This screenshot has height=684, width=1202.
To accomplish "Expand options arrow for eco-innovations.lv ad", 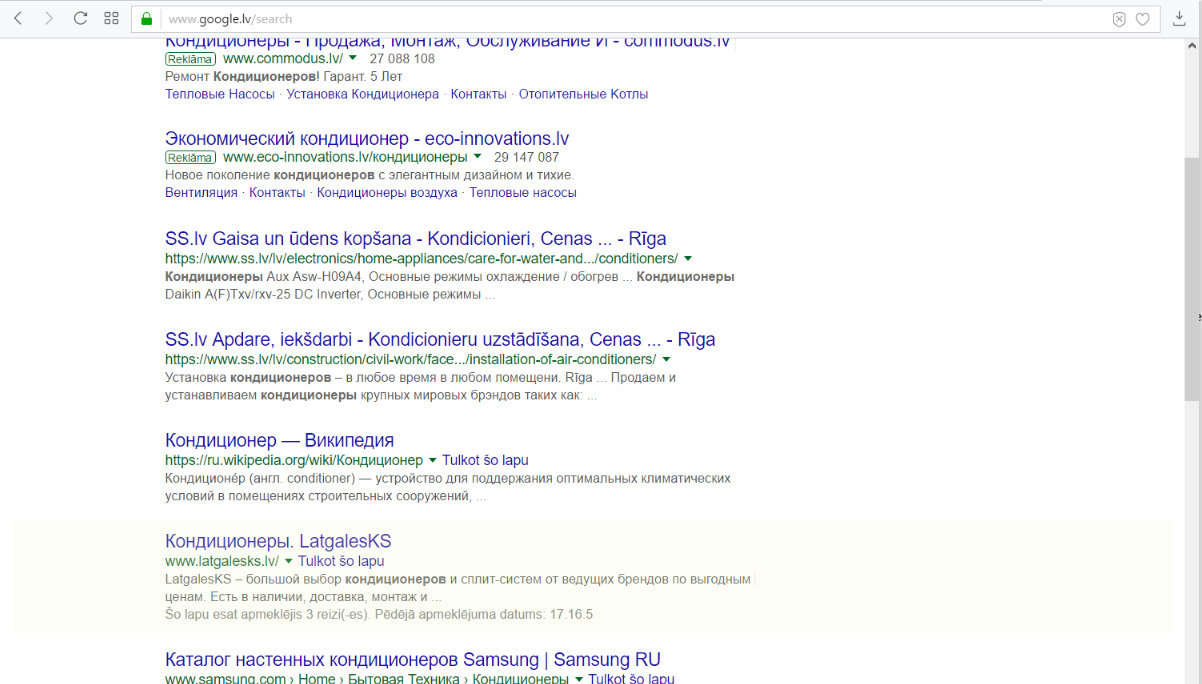I will 477,157.
